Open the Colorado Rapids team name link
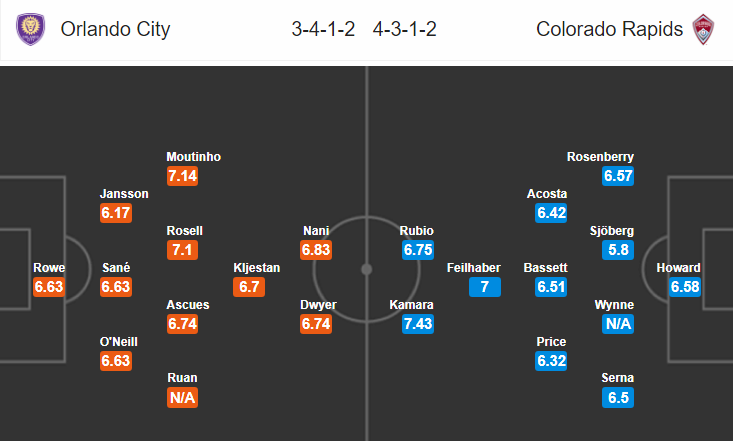The image size is (733, 441). pos(609,29)
